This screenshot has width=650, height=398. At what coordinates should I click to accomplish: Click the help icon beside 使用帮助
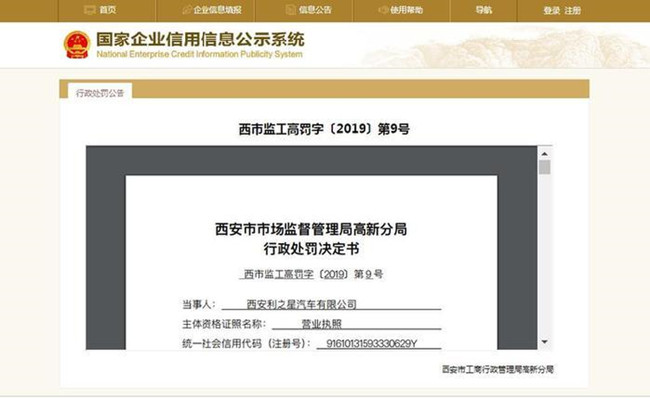[x=383, y=10]
